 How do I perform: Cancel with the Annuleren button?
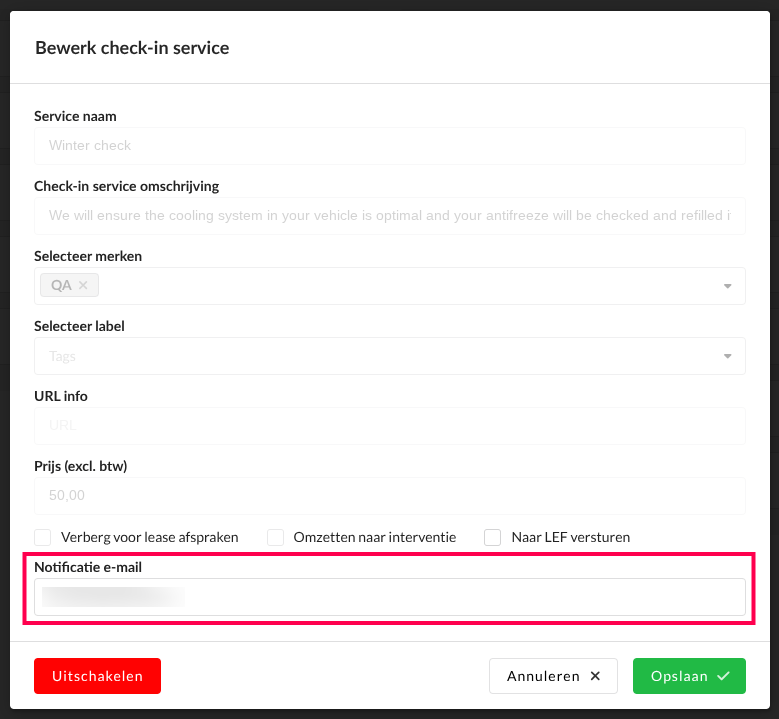[x=553, y=676]
